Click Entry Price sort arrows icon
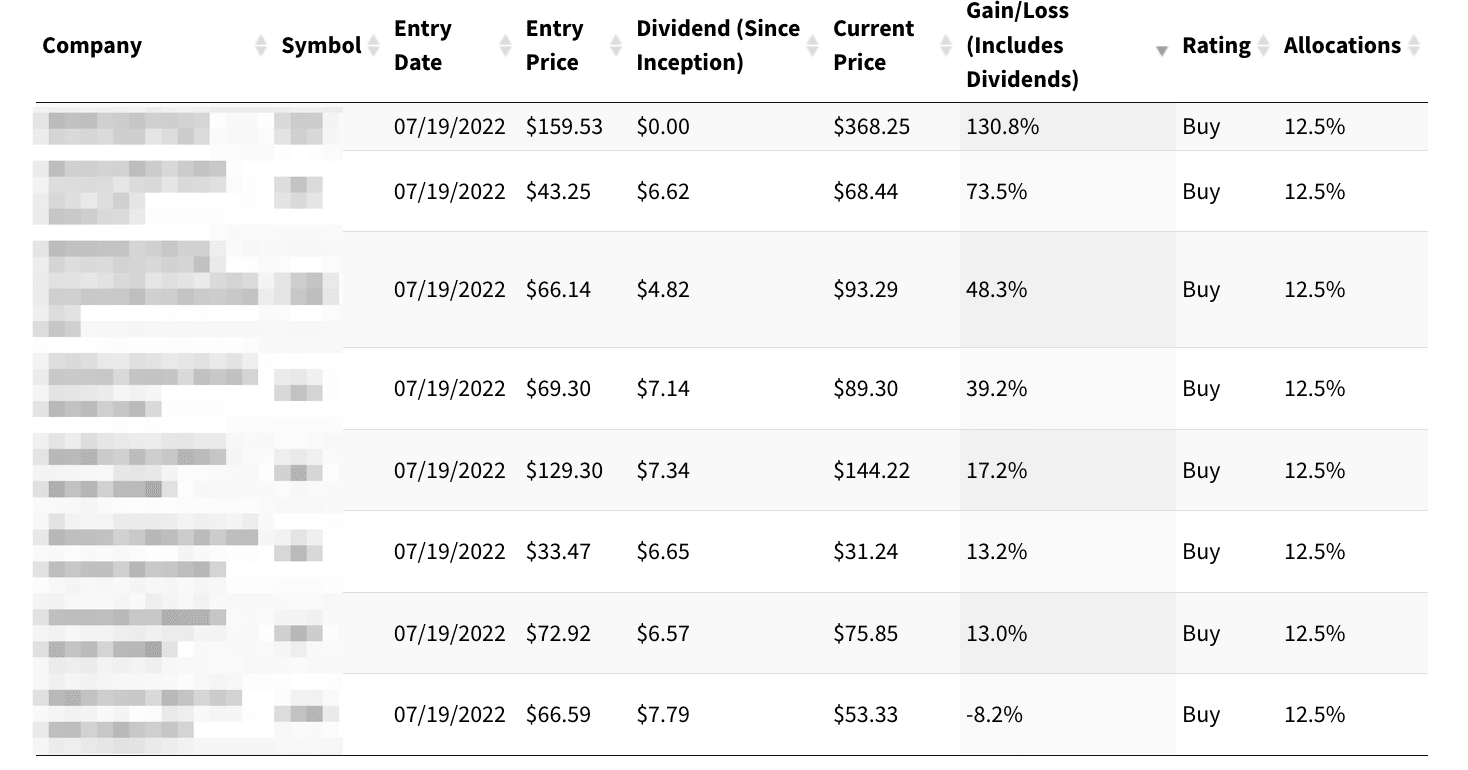 point(617,46)
